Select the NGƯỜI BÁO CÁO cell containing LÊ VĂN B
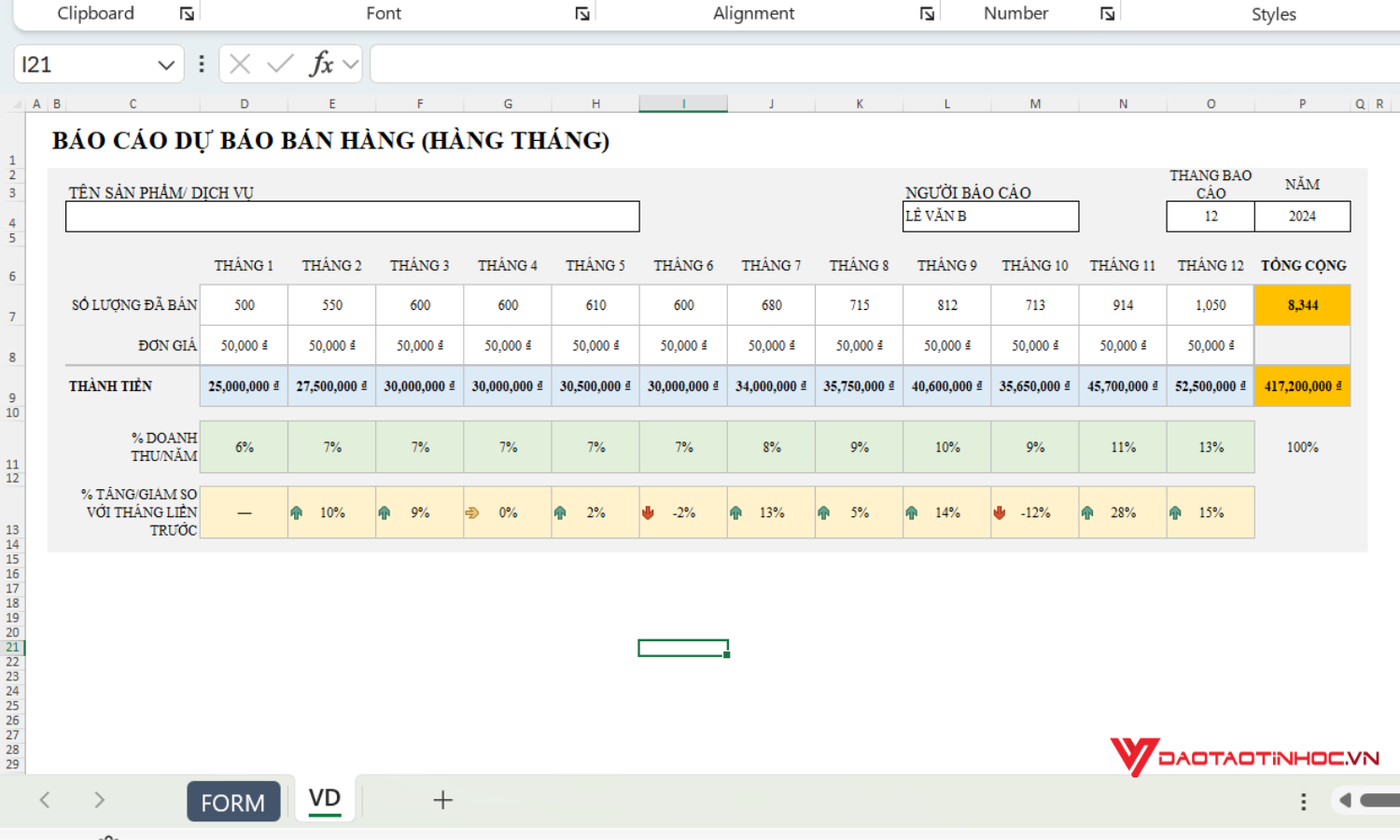The image size is (1400, 840). pos(989,216)
